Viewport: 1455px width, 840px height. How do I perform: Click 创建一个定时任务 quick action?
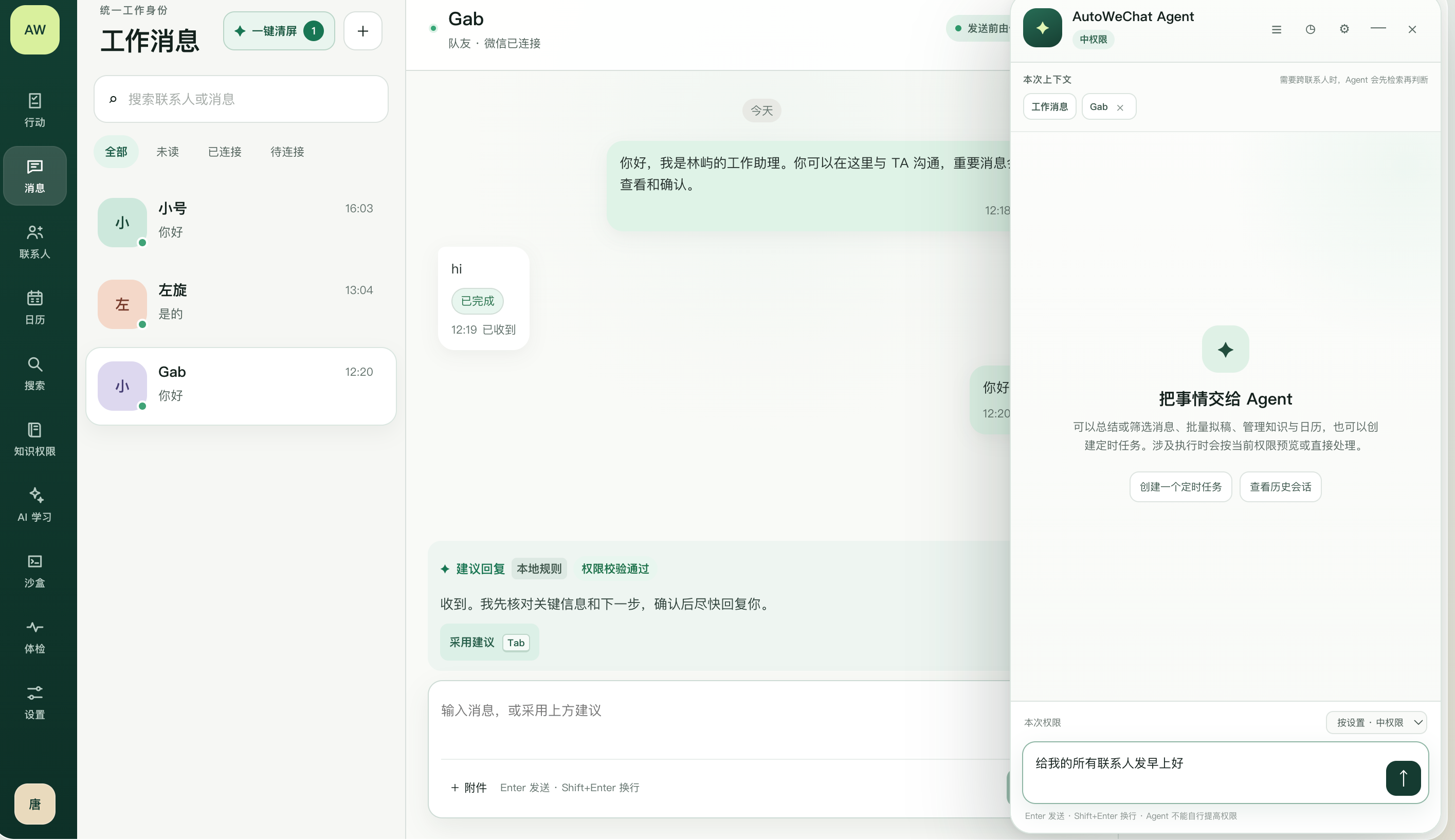tap(1180, 486)
